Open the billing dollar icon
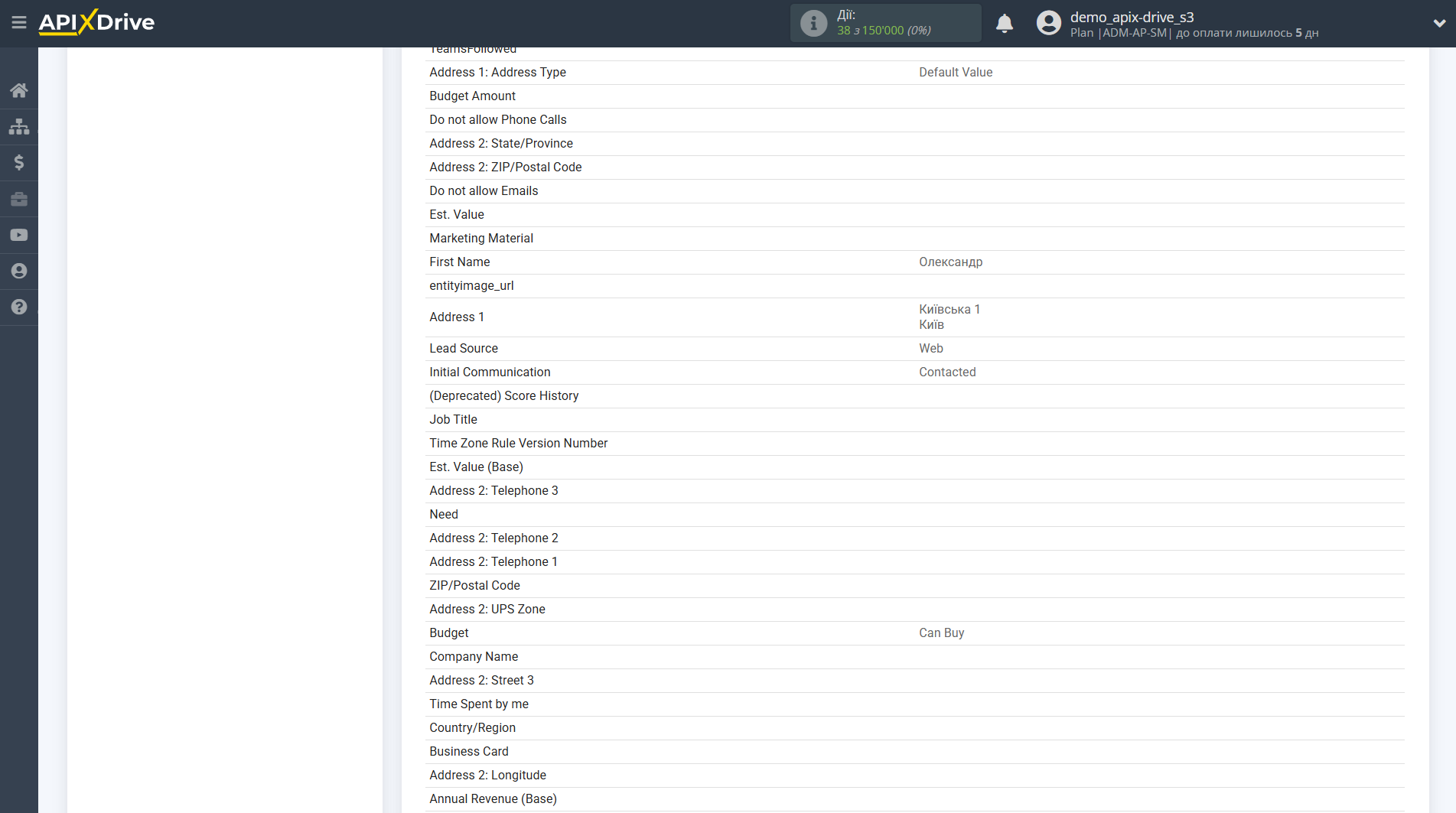This screenshot has height=813, width=1456. (x=19, y=162)
